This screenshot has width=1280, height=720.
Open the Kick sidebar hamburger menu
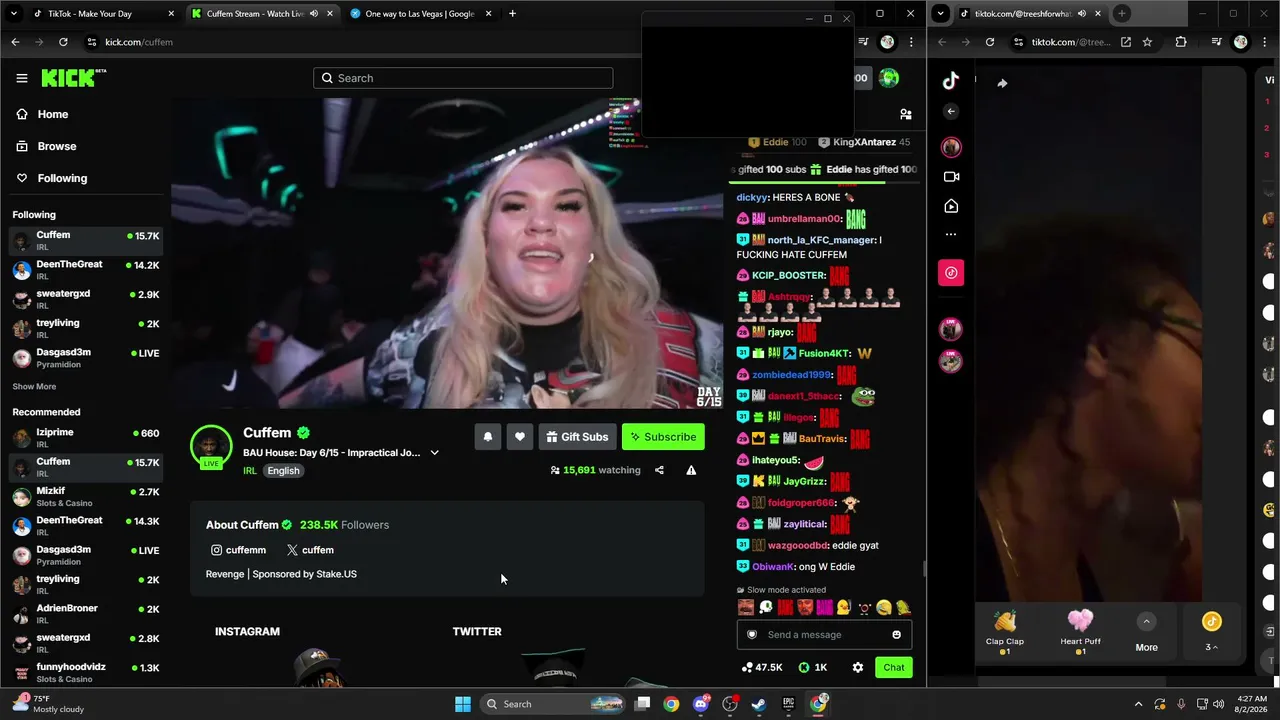[x=22, y=78]
